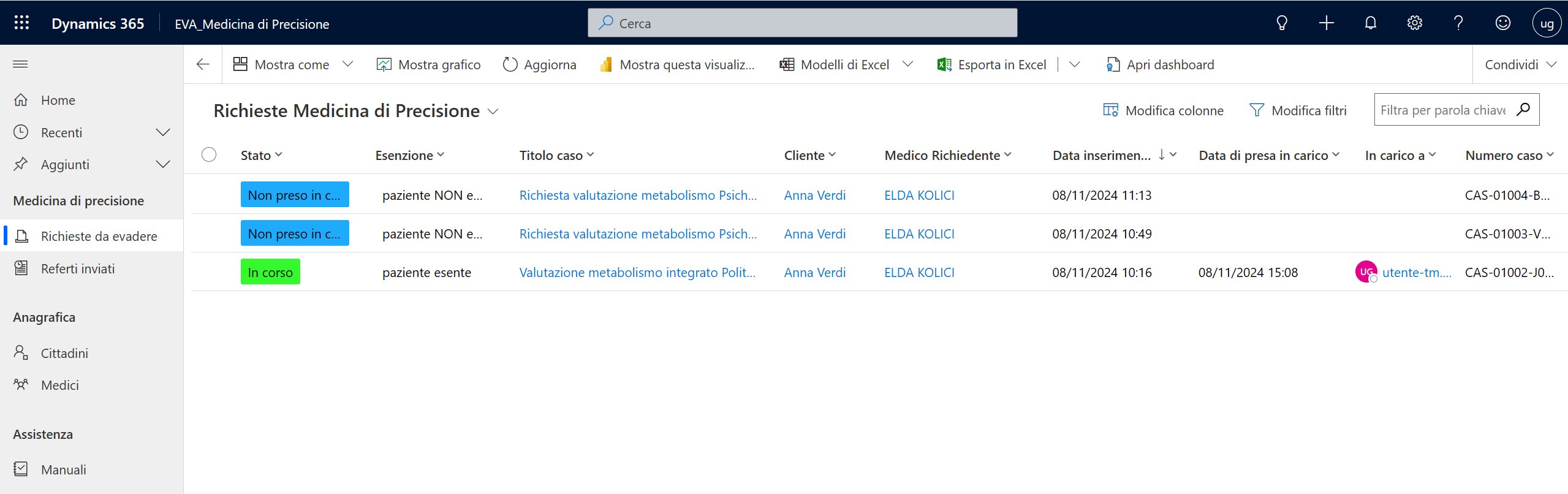Viewport: 1568px width, 494px height.
Task: Open the Stato column header menu
Action: point(262,156)
